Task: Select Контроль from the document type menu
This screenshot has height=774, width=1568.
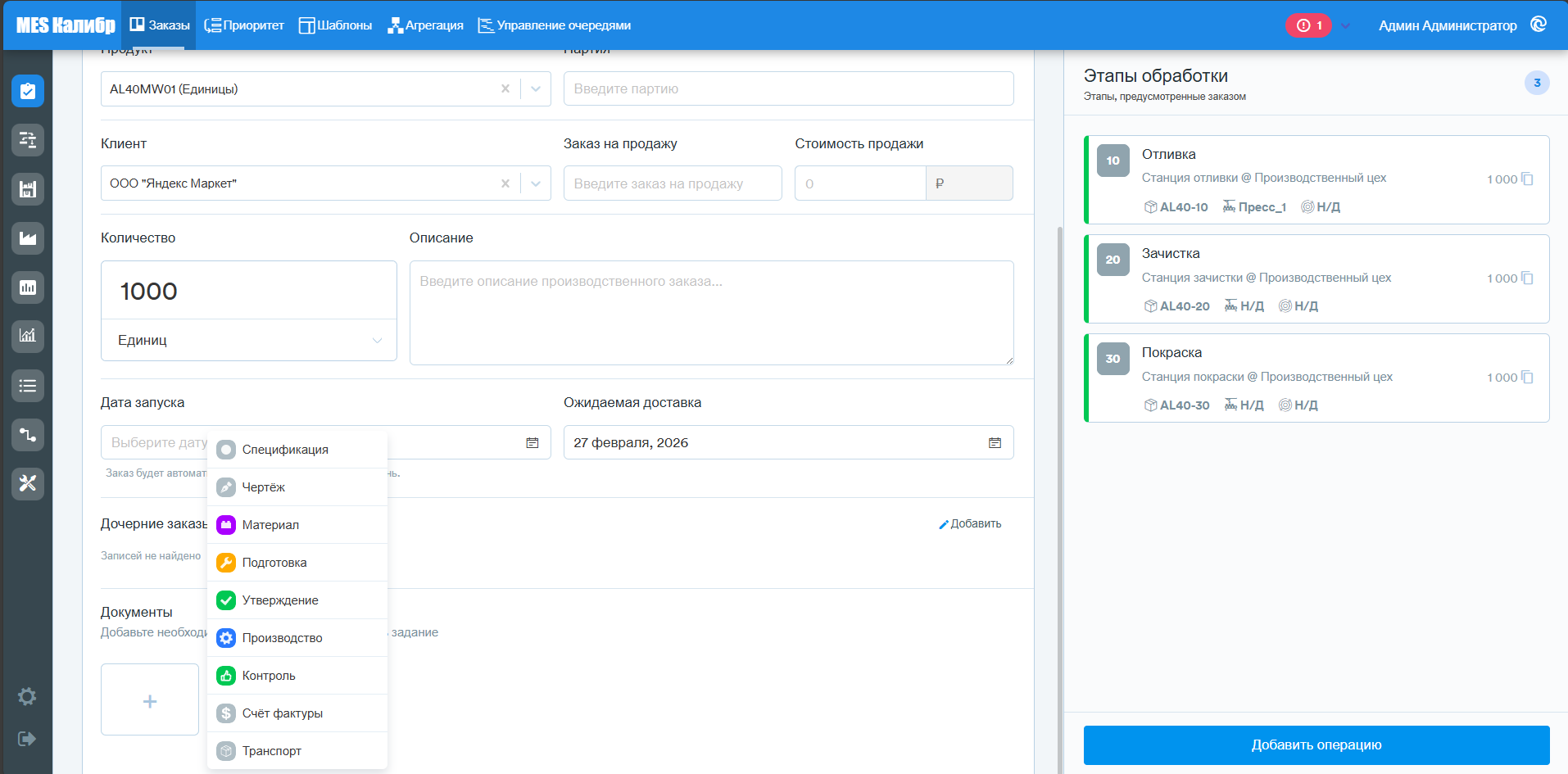Action: (297, 676)
